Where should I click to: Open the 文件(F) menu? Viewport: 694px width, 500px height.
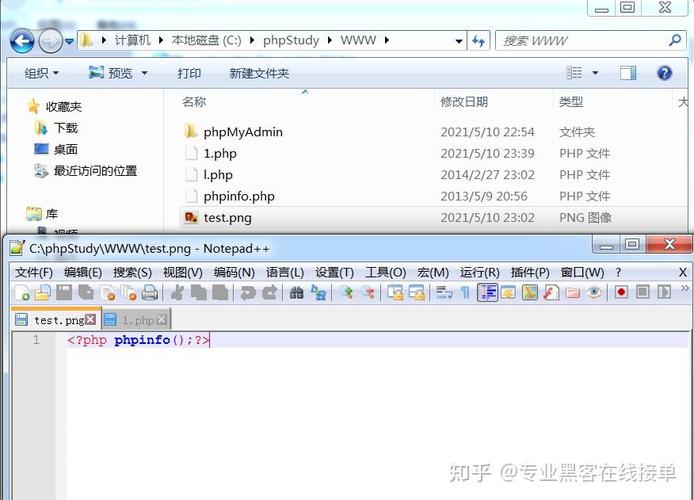[34, 272]
